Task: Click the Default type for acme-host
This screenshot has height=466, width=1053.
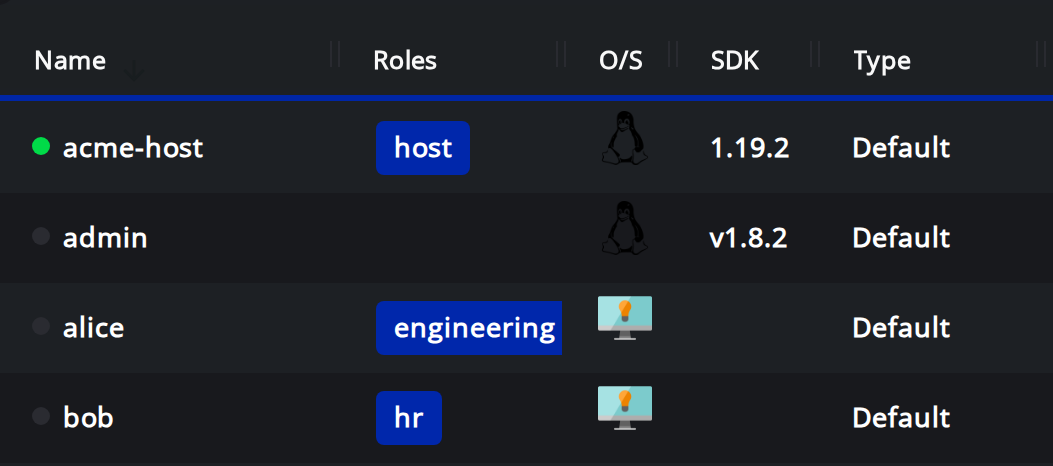Action: 901,148
